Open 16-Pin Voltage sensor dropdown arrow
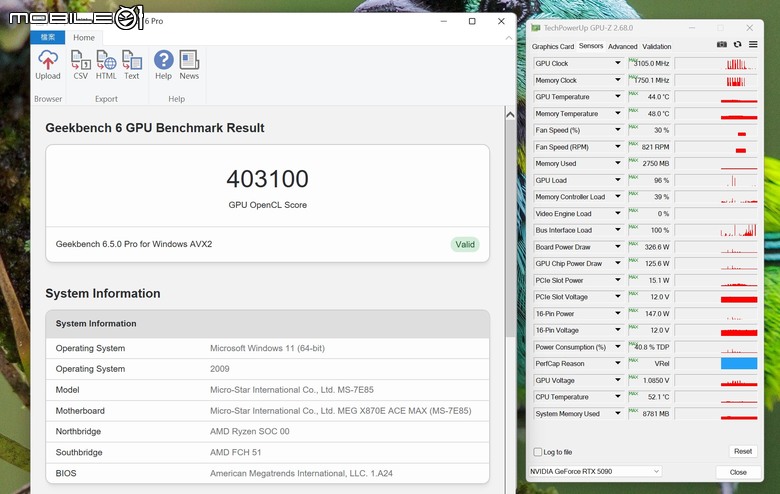The width and height of the screenshot is (780, 494). pos(618,330)
